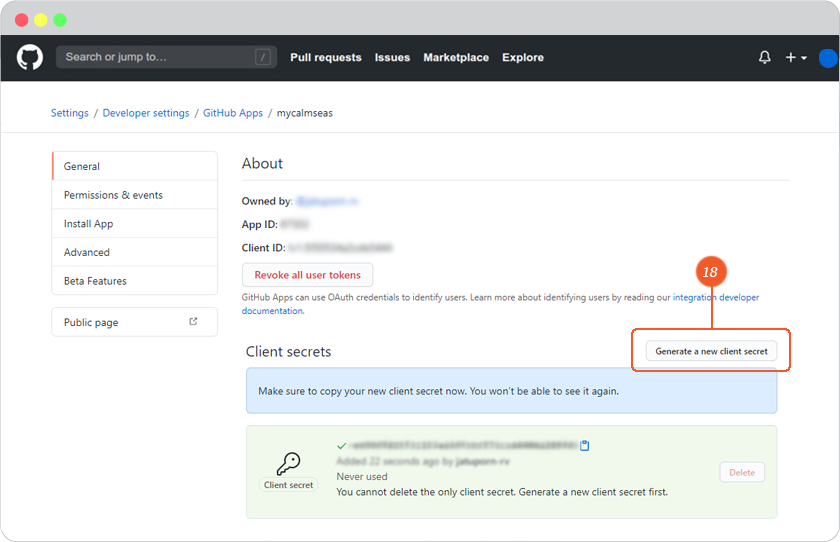Click the external link icon on Public page
This screenshot has height=542, width=840.
(193, 321)
